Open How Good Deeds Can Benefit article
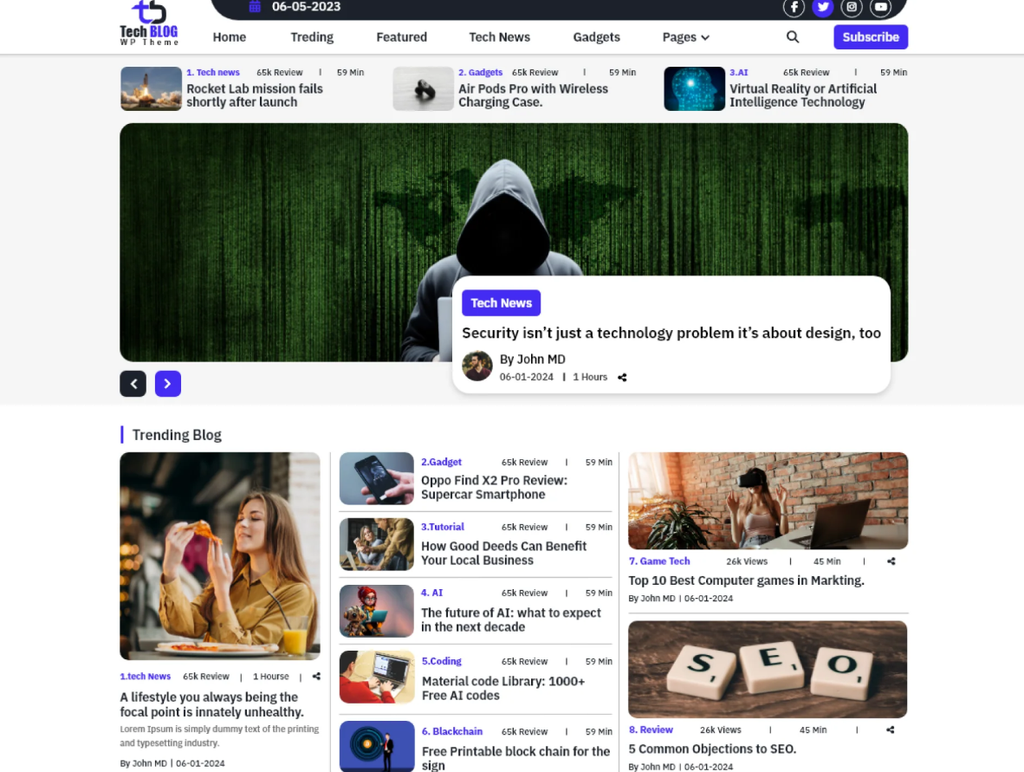 pos(504,553)
